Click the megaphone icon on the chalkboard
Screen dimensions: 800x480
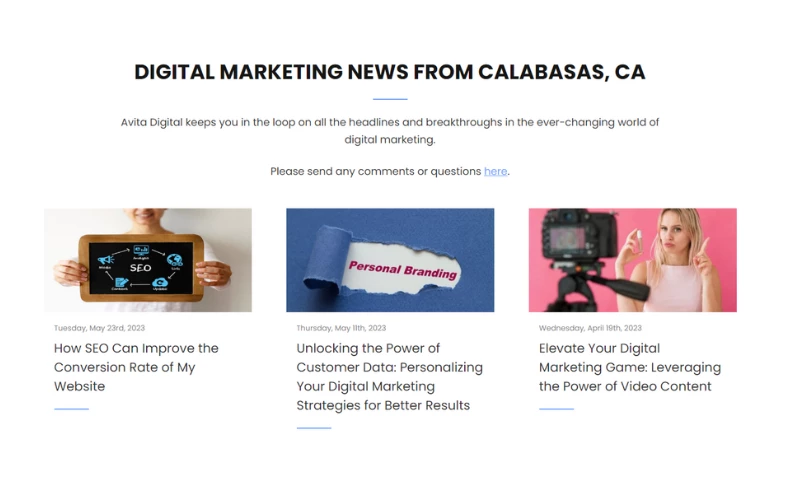106,259
